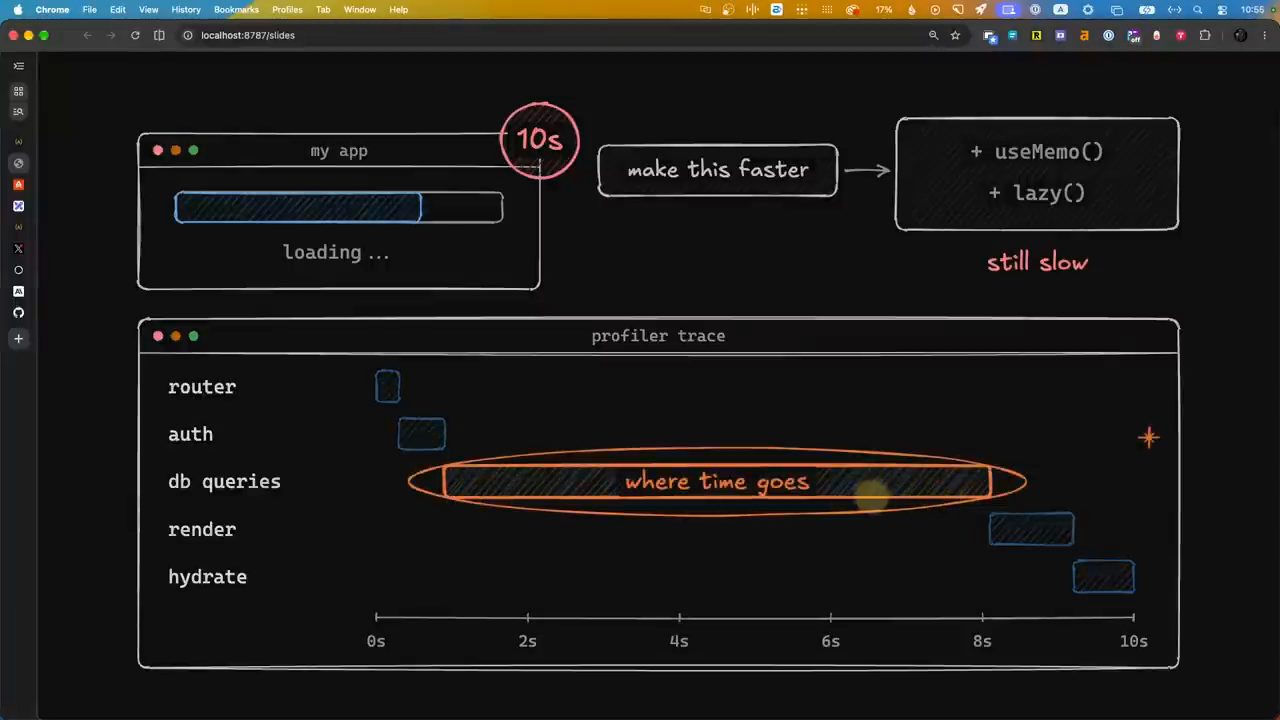
Task: Open the Chrome extensions puzzle icon
Action: pyautogui.click(x=1204, y=35)
